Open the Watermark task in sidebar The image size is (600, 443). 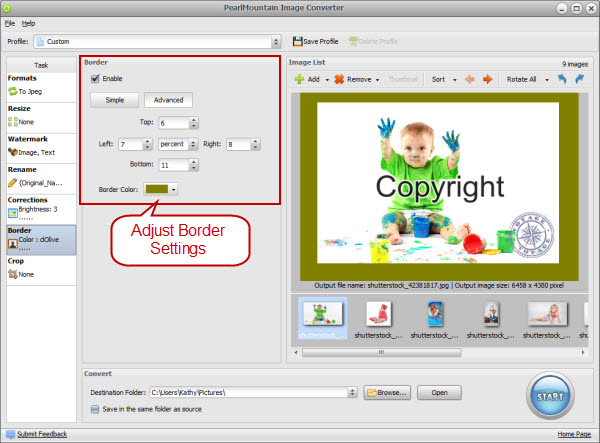tap(41, 146)
